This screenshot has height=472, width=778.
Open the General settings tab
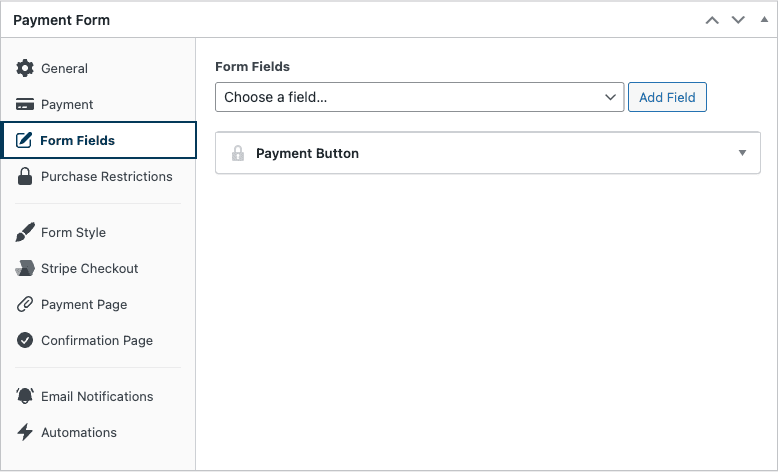98,68
